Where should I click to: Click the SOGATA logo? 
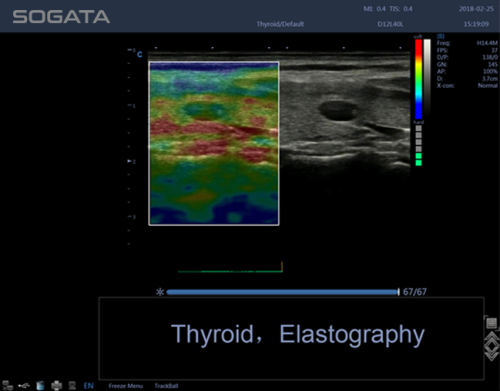[61, 17]
